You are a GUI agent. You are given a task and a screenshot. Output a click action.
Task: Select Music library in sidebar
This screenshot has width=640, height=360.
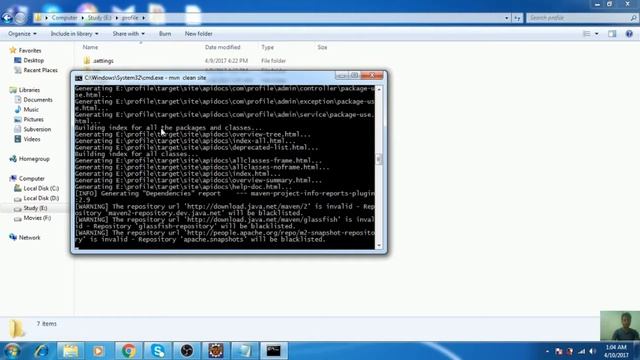(31, 109)
